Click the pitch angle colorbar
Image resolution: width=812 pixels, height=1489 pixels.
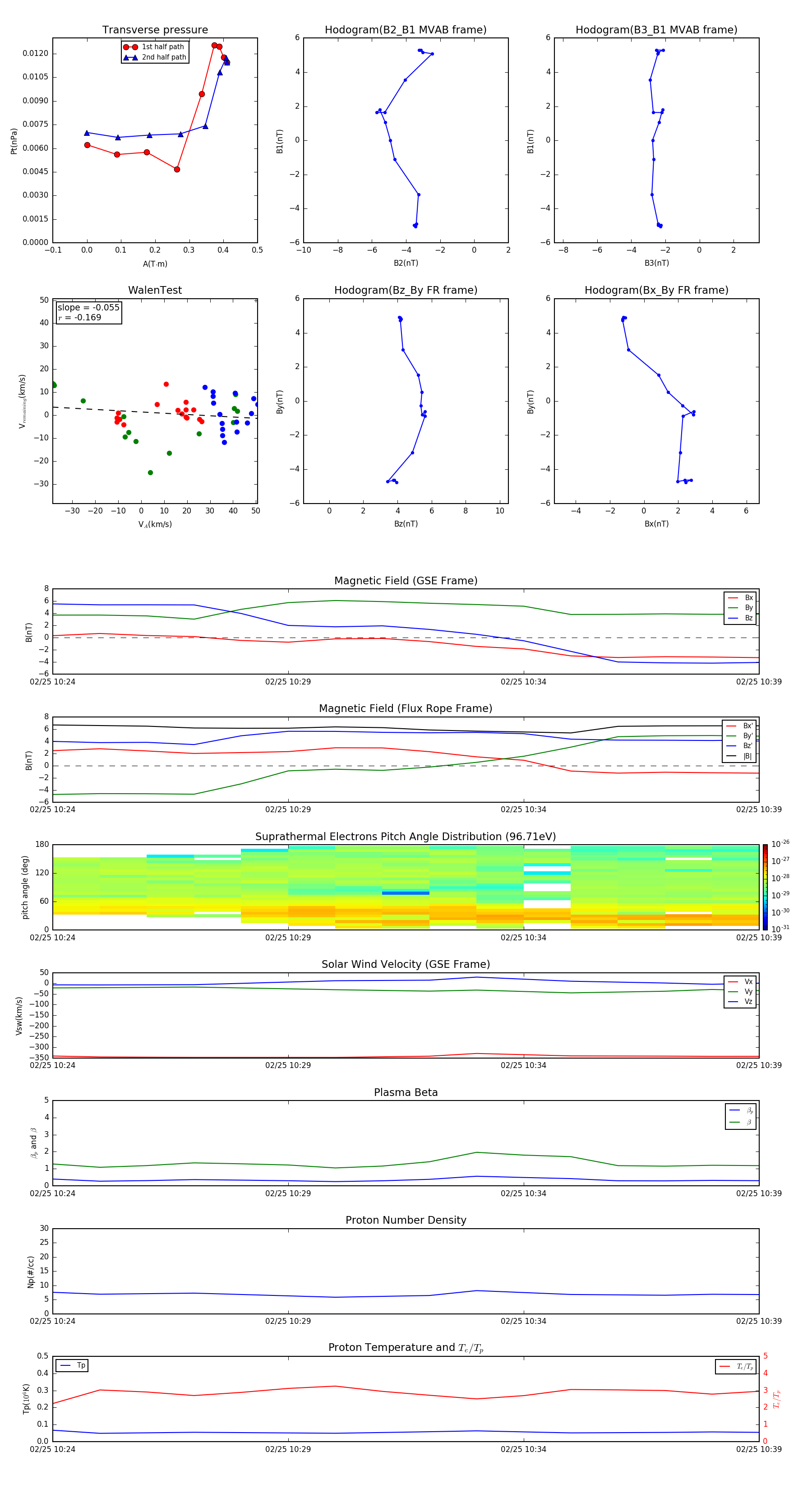pyautogui.click(x=765, y=887)
